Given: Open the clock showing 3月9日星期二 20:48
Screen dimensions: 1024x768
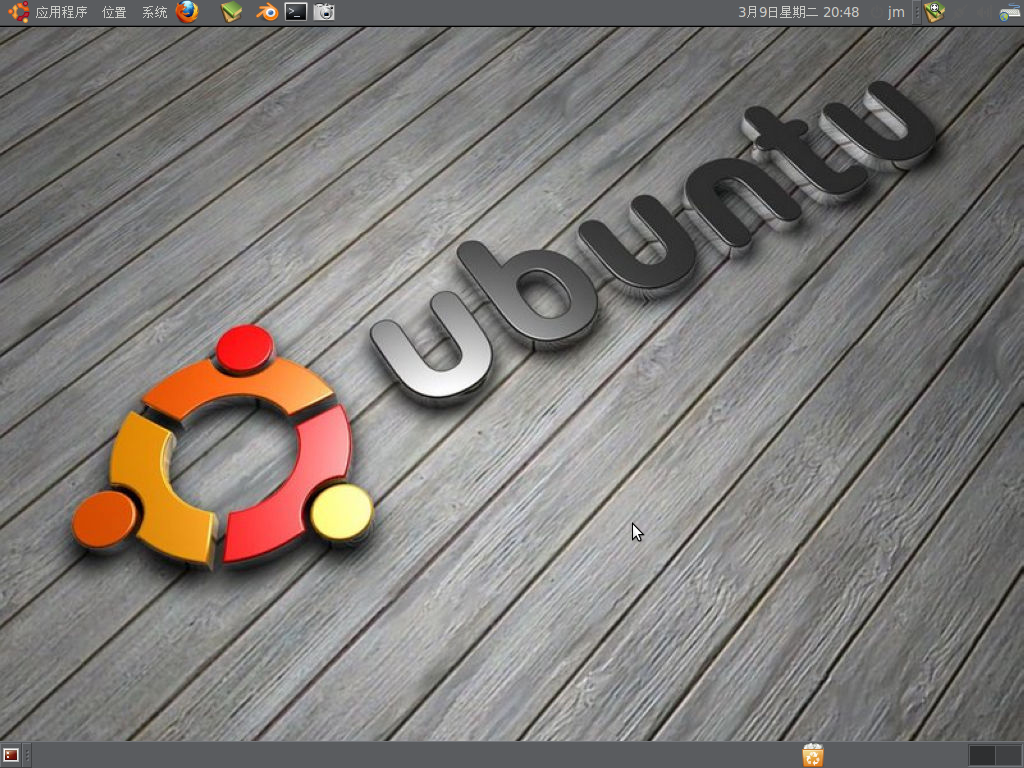Looking at the screenshot, I should (798, 12).
